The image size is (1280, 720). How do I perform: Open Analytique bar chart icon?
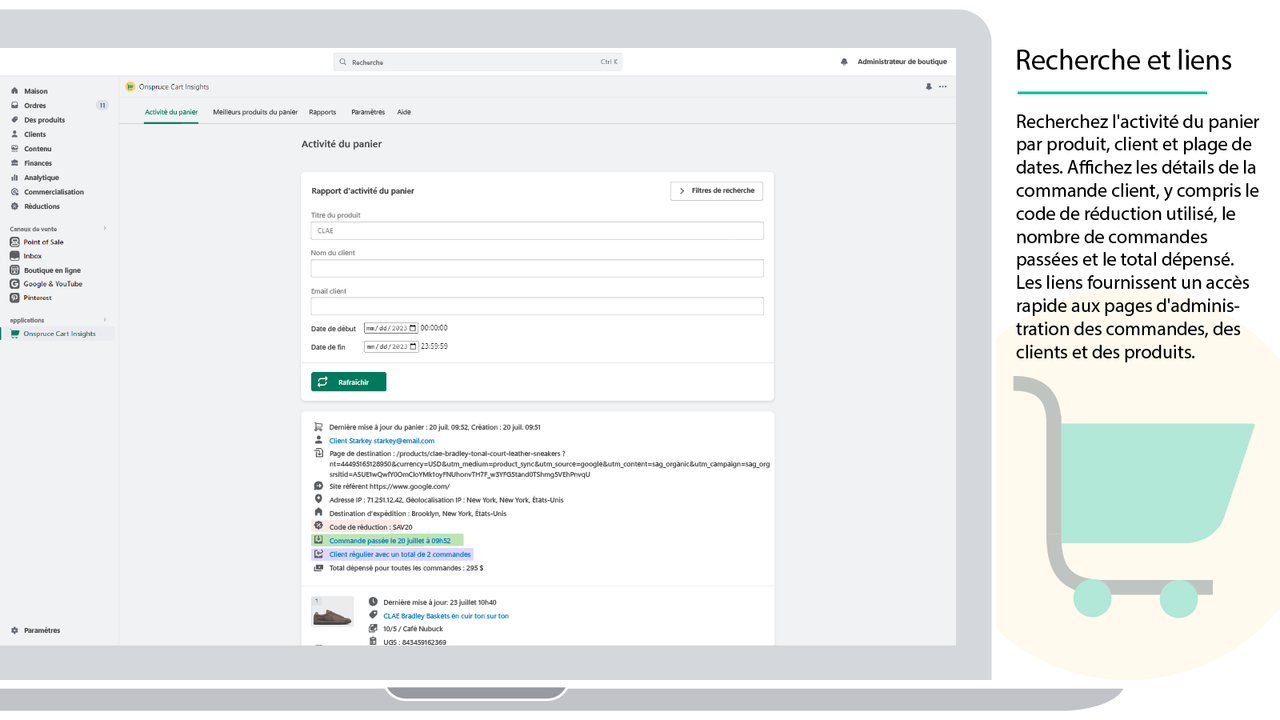pyautogui.click(x=15, y=177)
